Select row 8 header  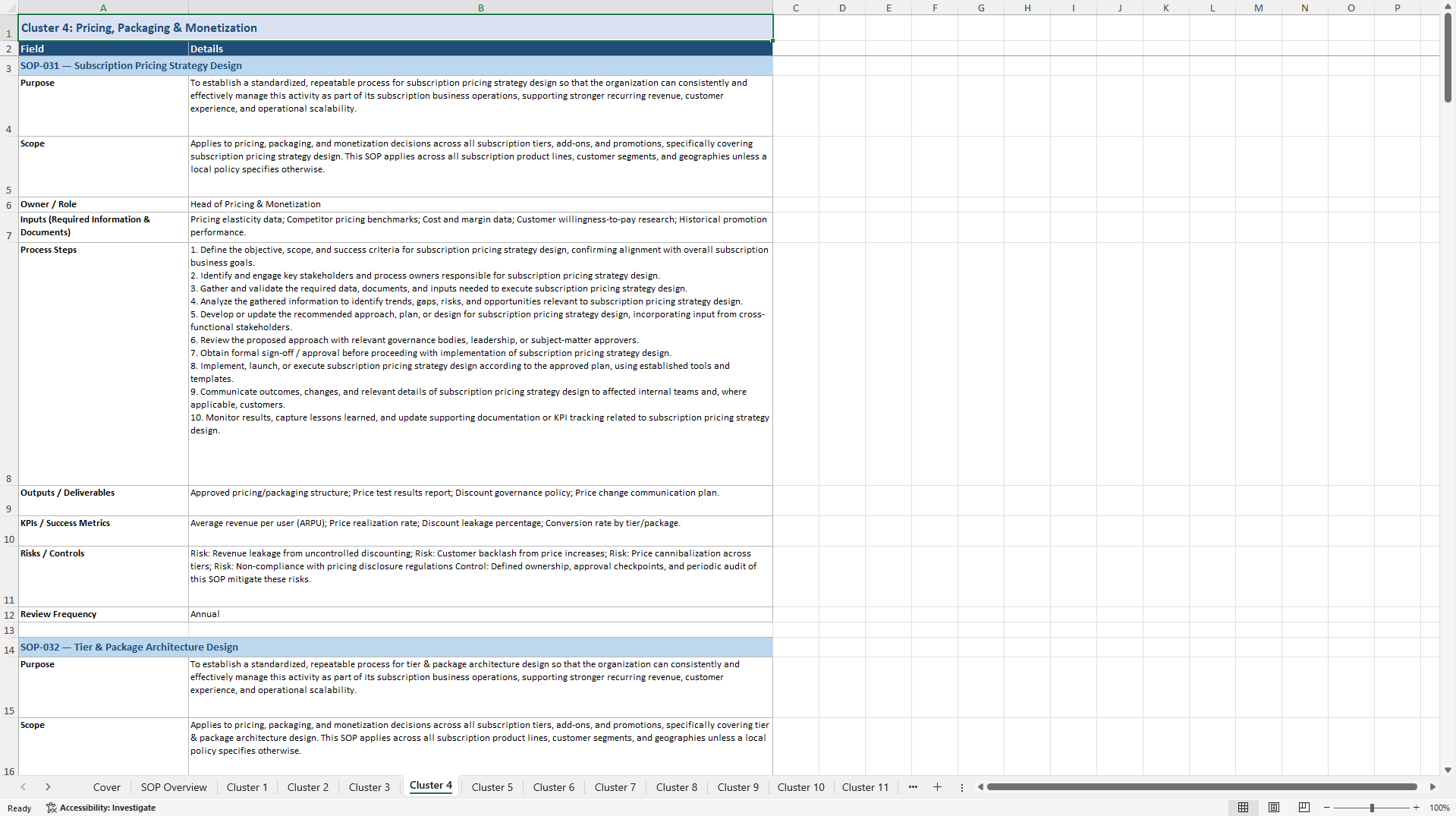[x=9, y=364]
